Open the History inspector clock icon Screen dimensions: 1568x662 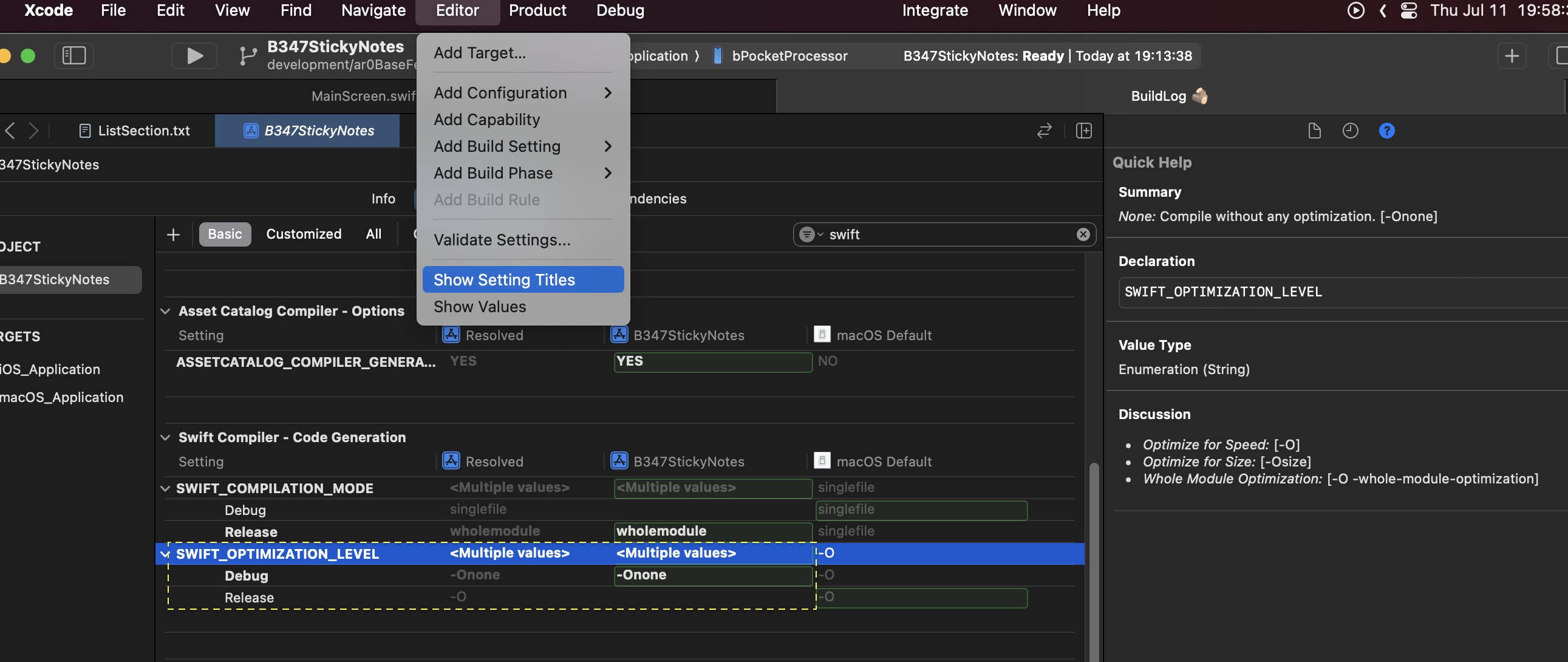coord(1349,131)
